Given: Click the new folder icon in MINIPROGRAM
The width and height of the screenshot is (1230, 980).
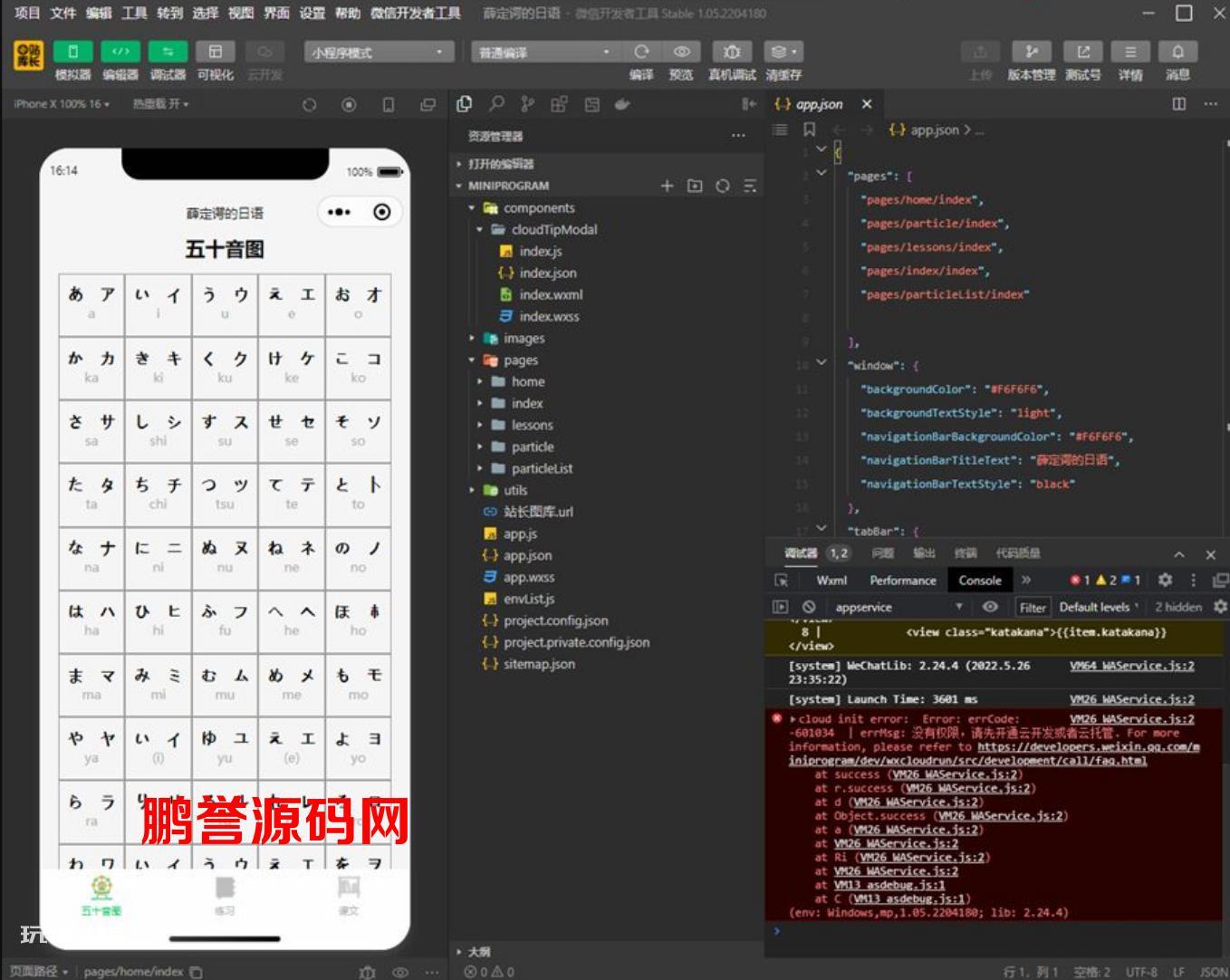Looking at the screenshot, I should [695, 186].
